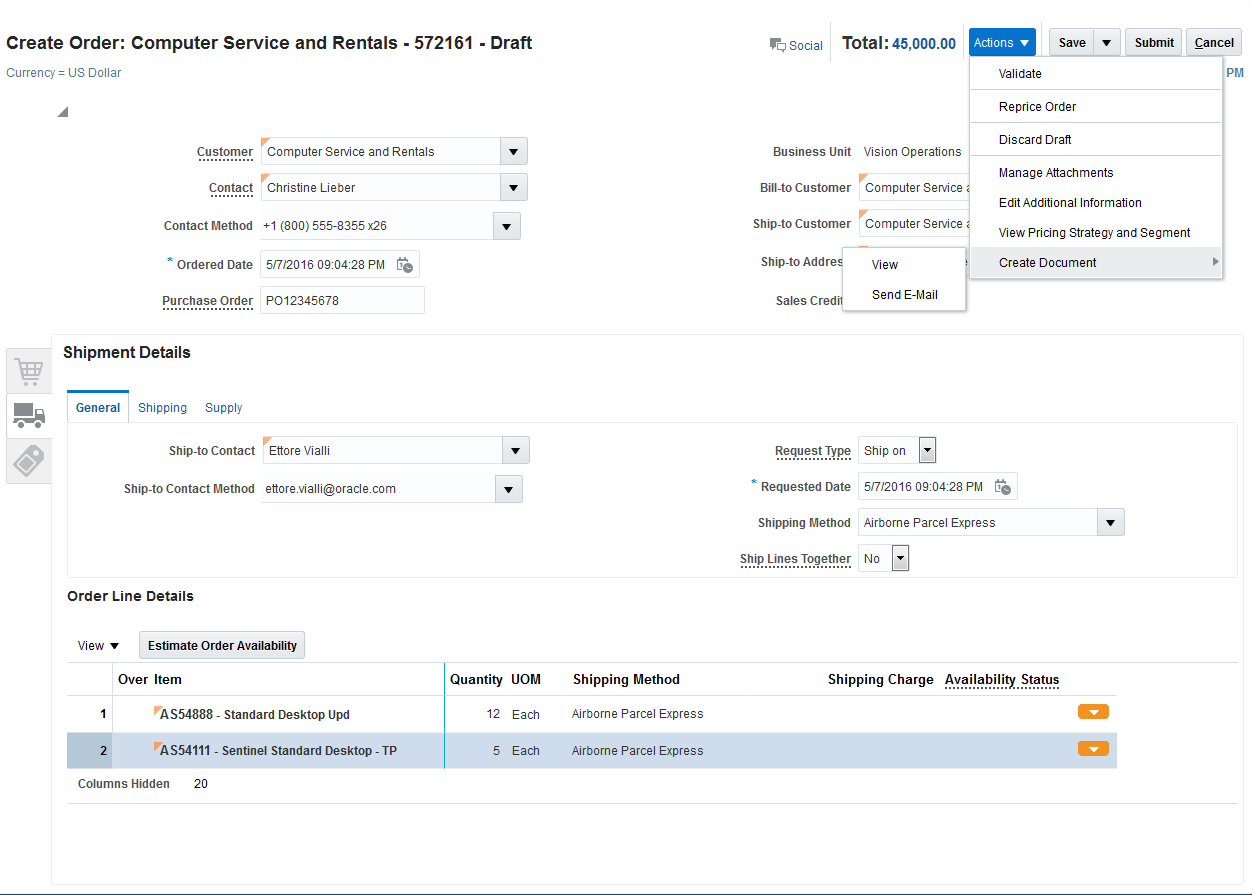Click the Estimate Order Availability button

(x=222, y=646)
